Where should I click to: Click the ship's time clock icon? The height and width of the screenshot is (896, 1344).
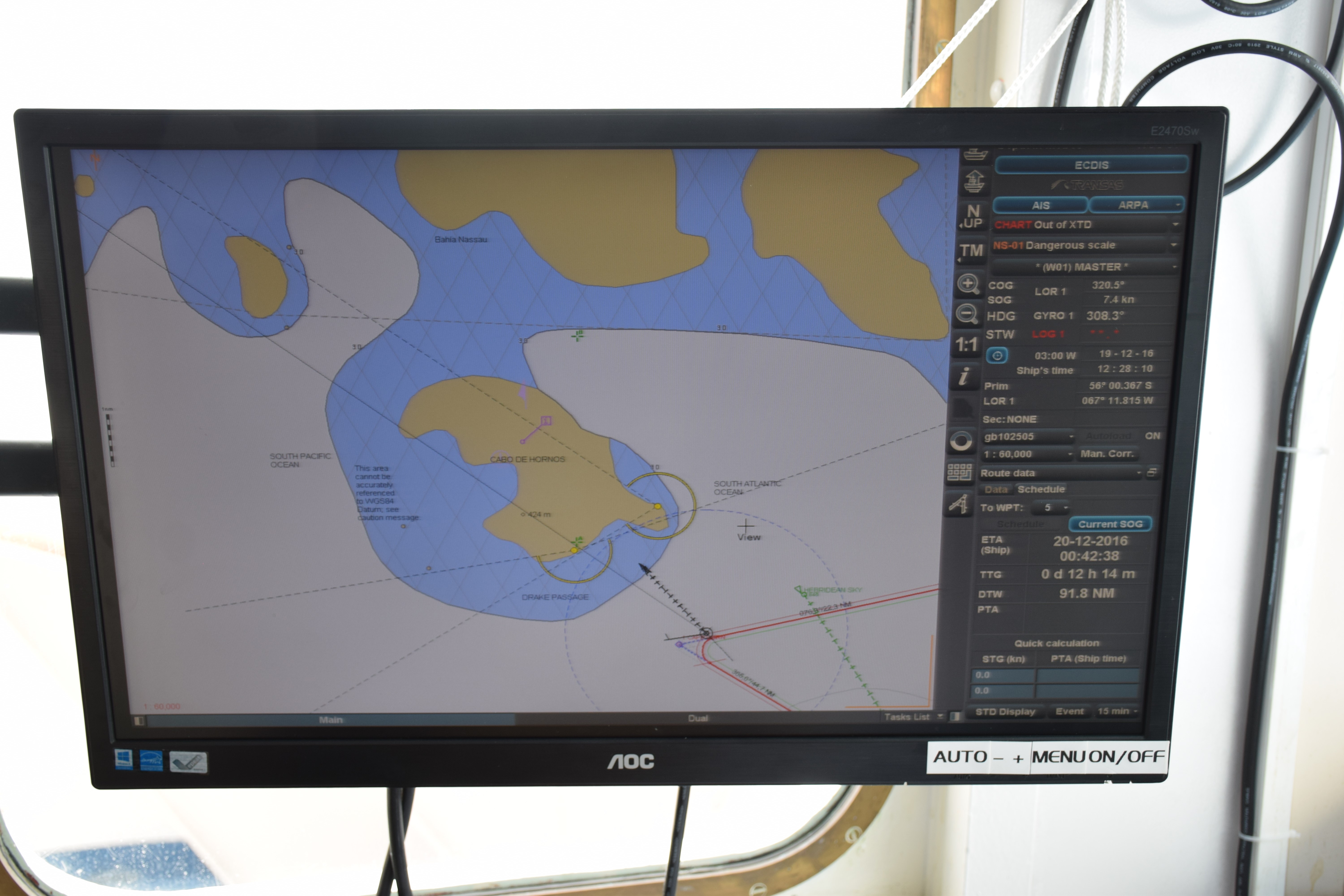tap(998, 355)
